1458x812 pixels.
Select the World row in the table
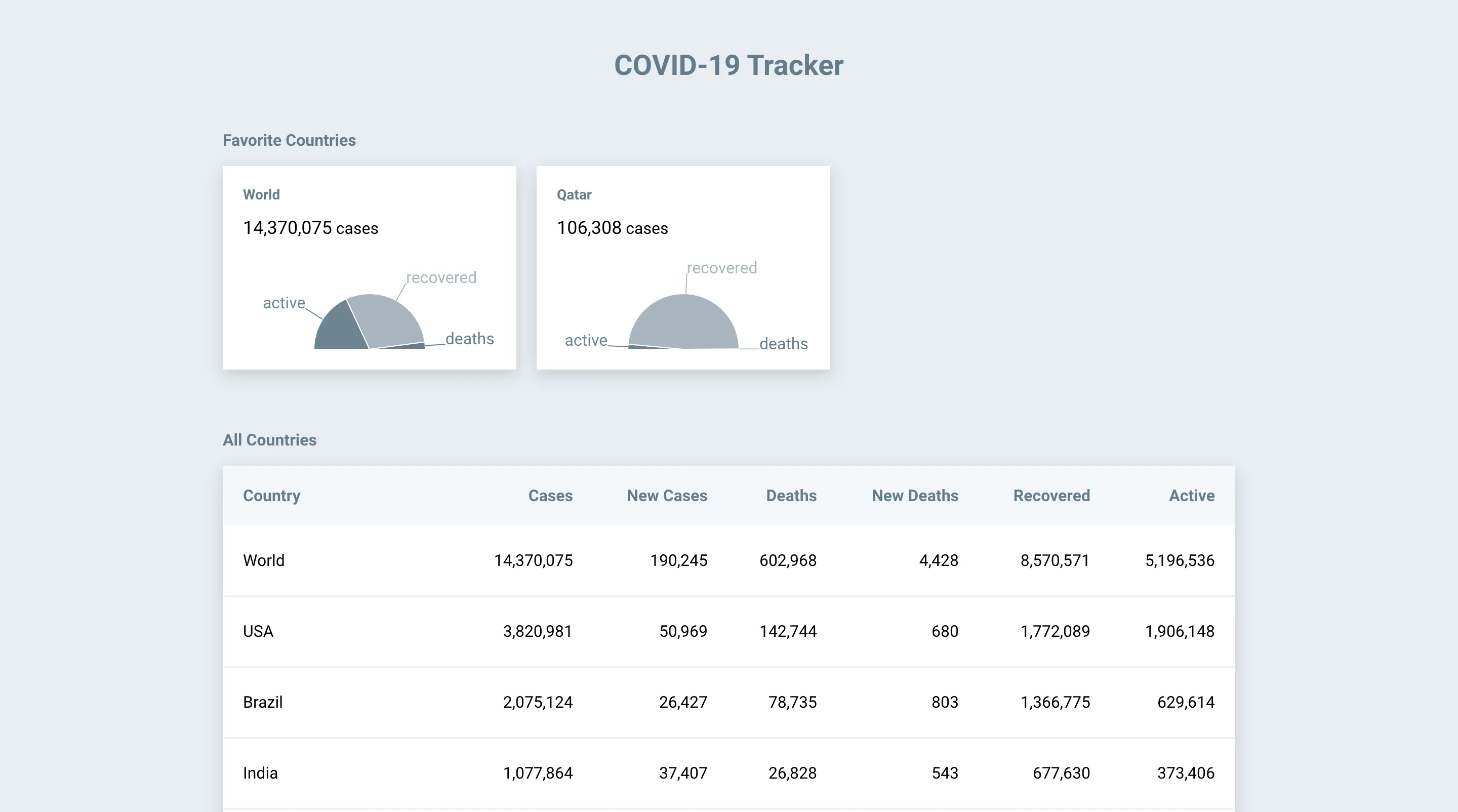point(729,560)
